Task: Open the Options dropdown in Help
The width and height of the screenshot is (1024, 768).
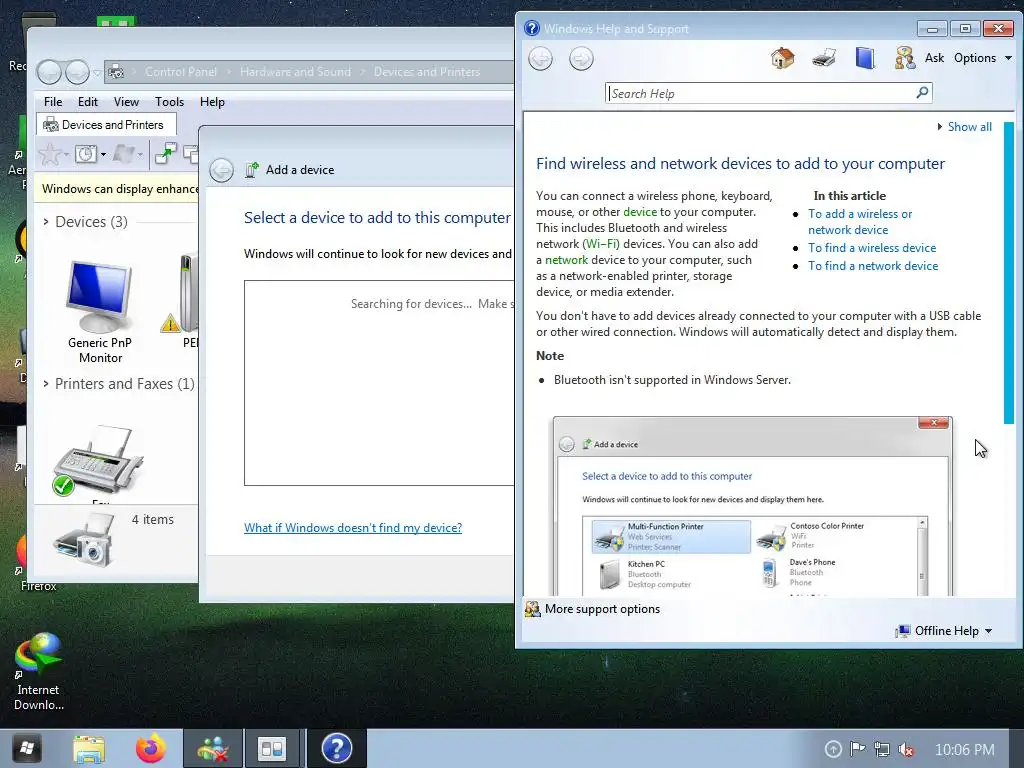Action: (982, 58)
